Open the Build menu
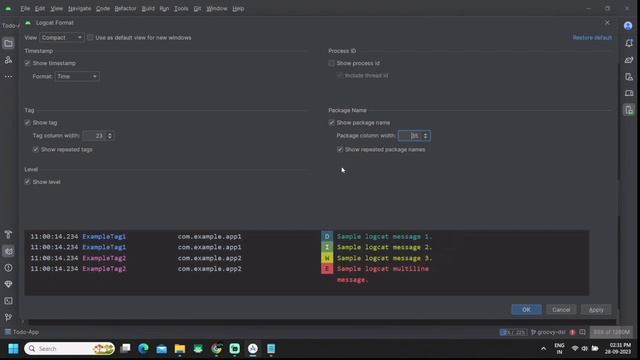The image size is (640, 360). tap(148, 9)
